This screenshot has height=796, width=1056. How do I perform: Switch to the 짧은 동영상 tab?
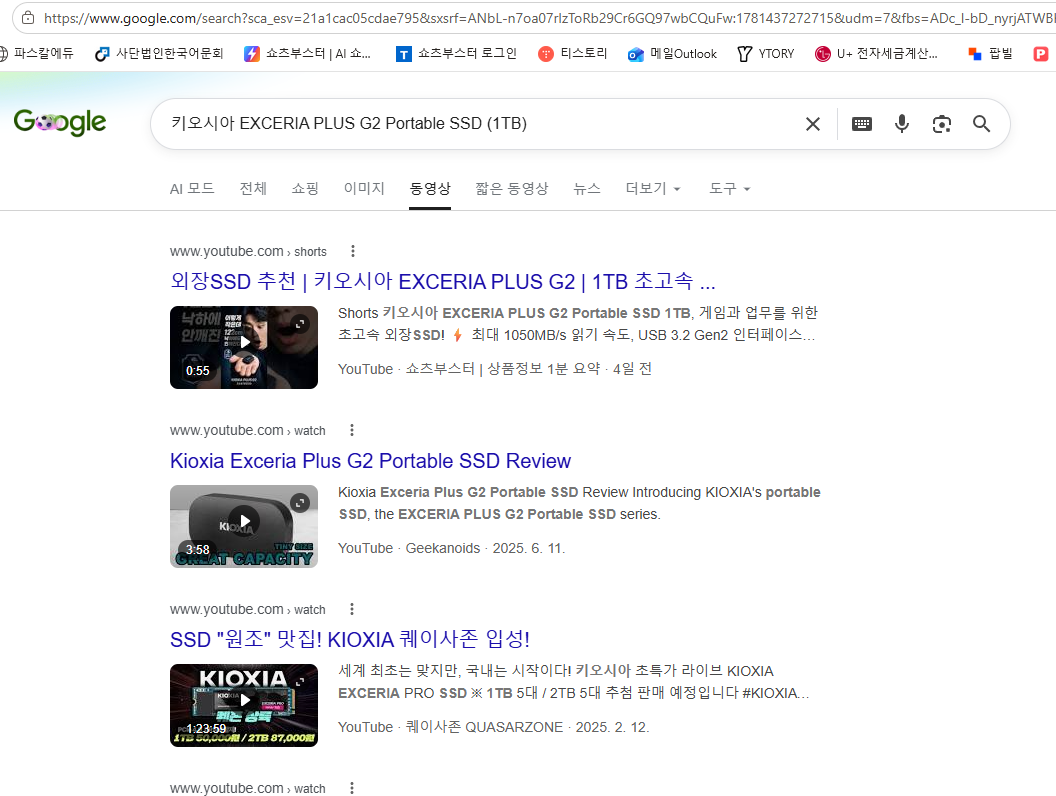click(512, 189)
